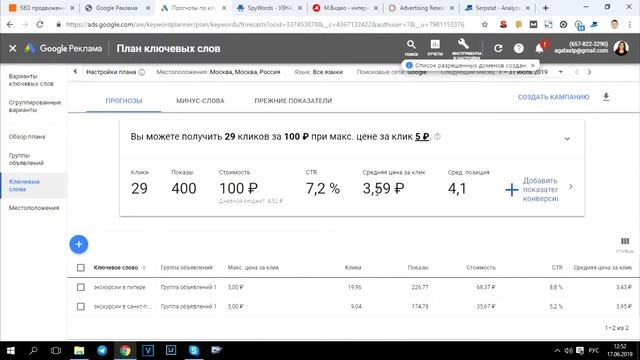640x360 pixels.
Task: Click the Google Реклама logo
Action: [x=63, y=48]
